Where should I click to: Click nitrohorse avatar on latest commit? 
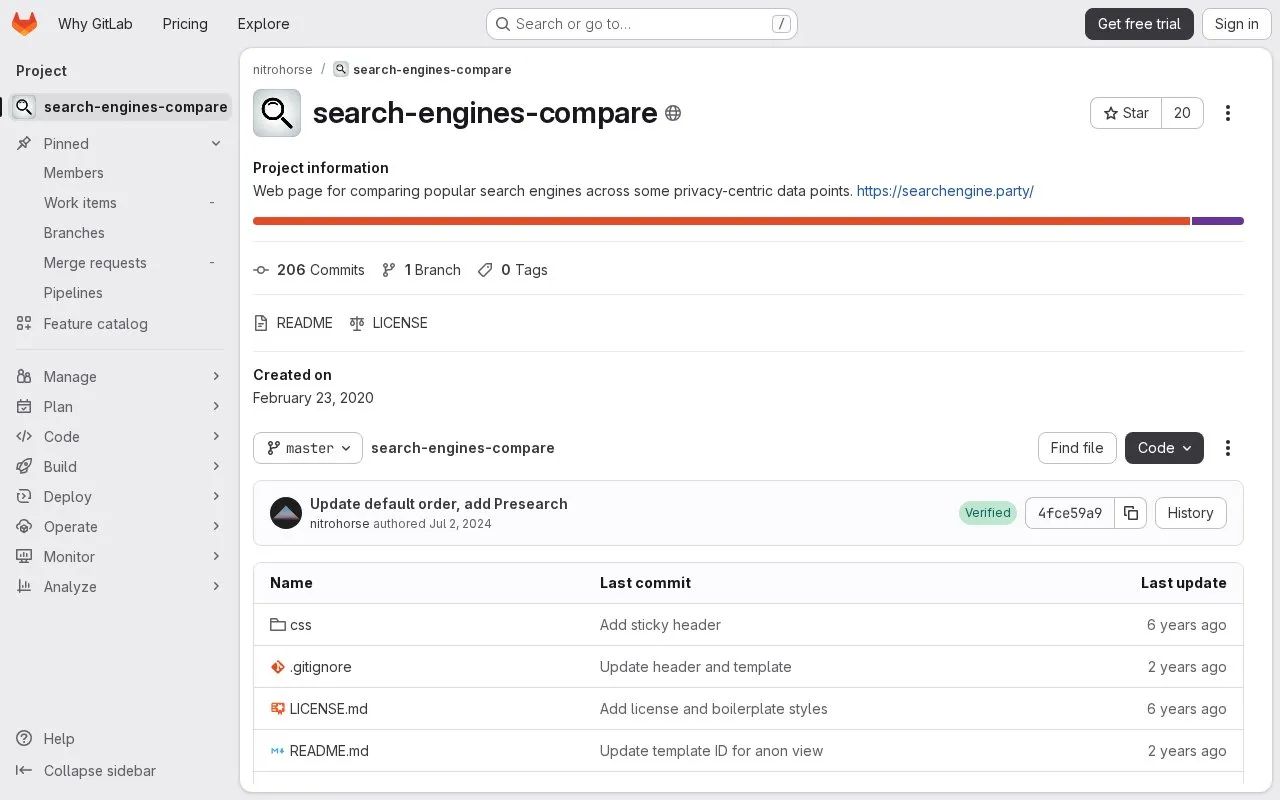[286, 513]
